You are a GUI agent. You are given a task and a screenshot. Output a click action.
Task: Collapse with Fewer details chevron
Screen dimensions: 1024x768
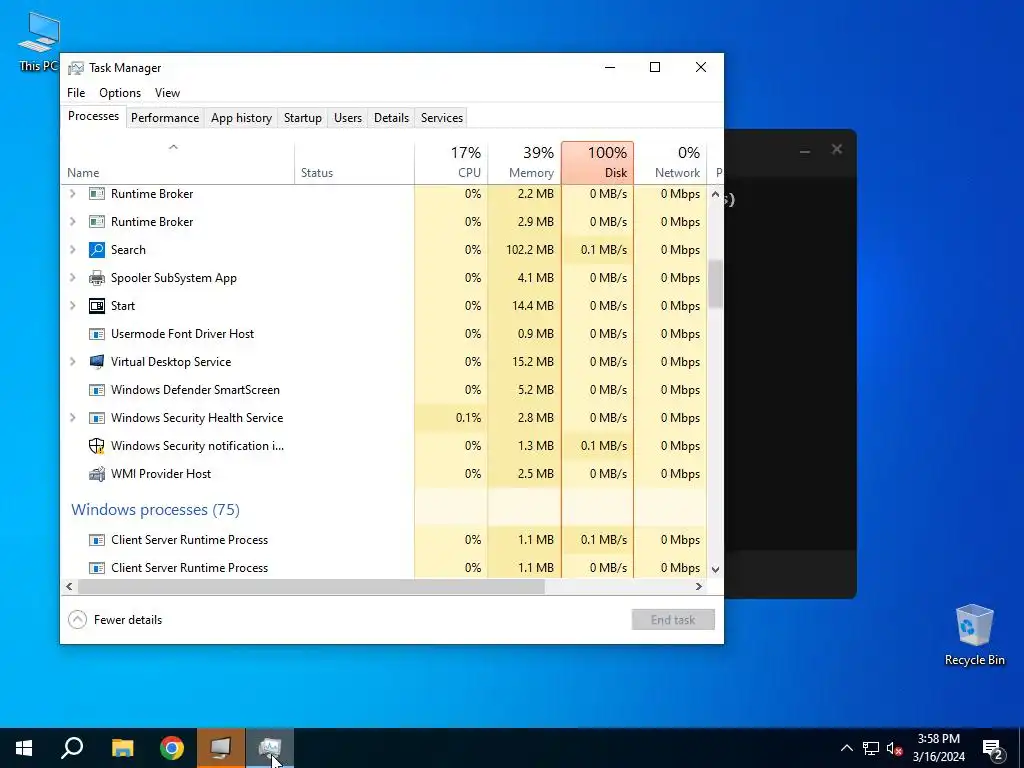click(77, 620)
